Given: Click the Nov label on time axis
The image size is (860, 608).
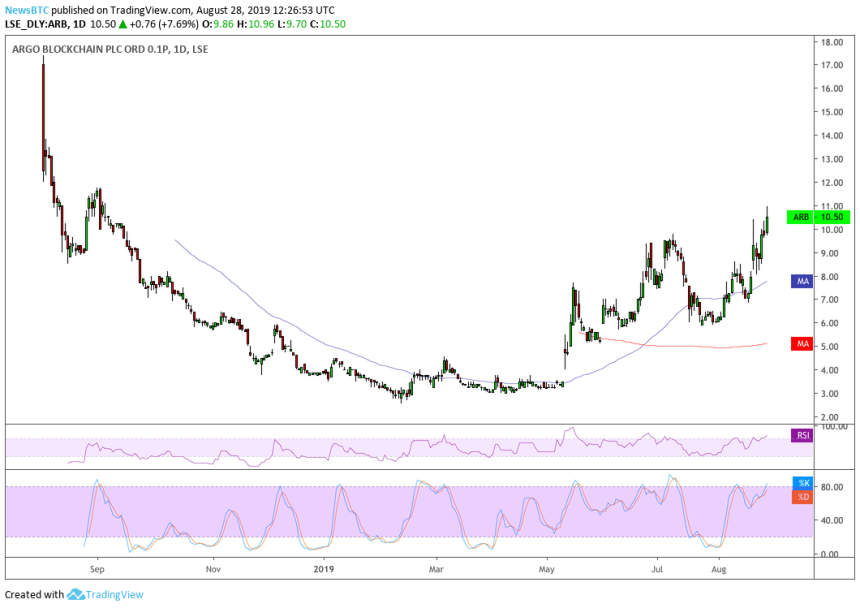Looking at the screenshot, I should [x=213, y=569].
